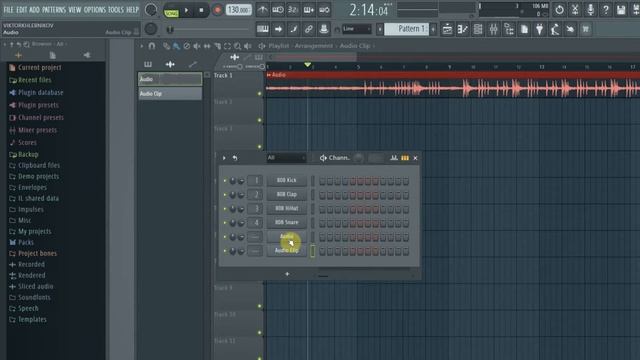The width and height of the screenshot is (640, 360).
Task: Click the undo history clock icon
Action: point(560,9)
